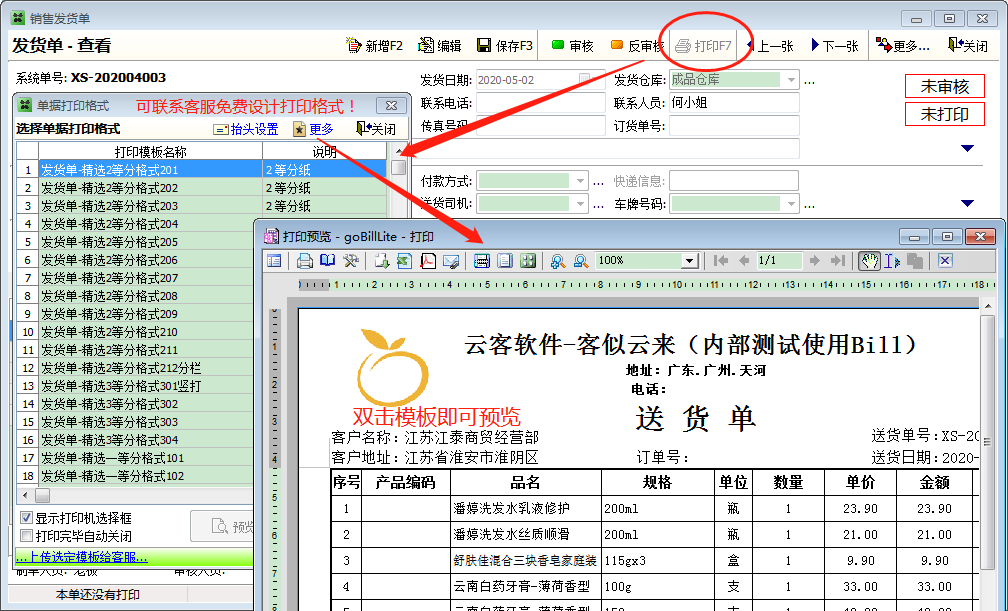Click 编辑 in the toolbar
This screenshot has height=611, width=1008.
(x=440, y=46)
